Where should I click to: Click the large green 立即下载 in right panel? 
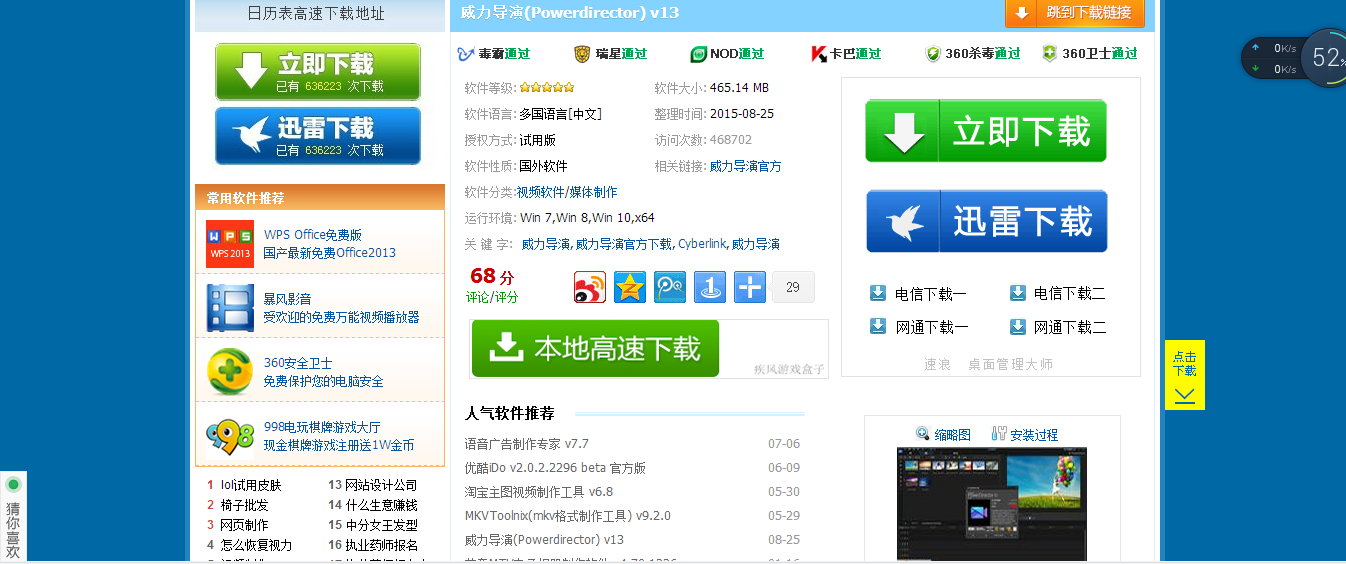pyautogui.click(x=986, y=131)
